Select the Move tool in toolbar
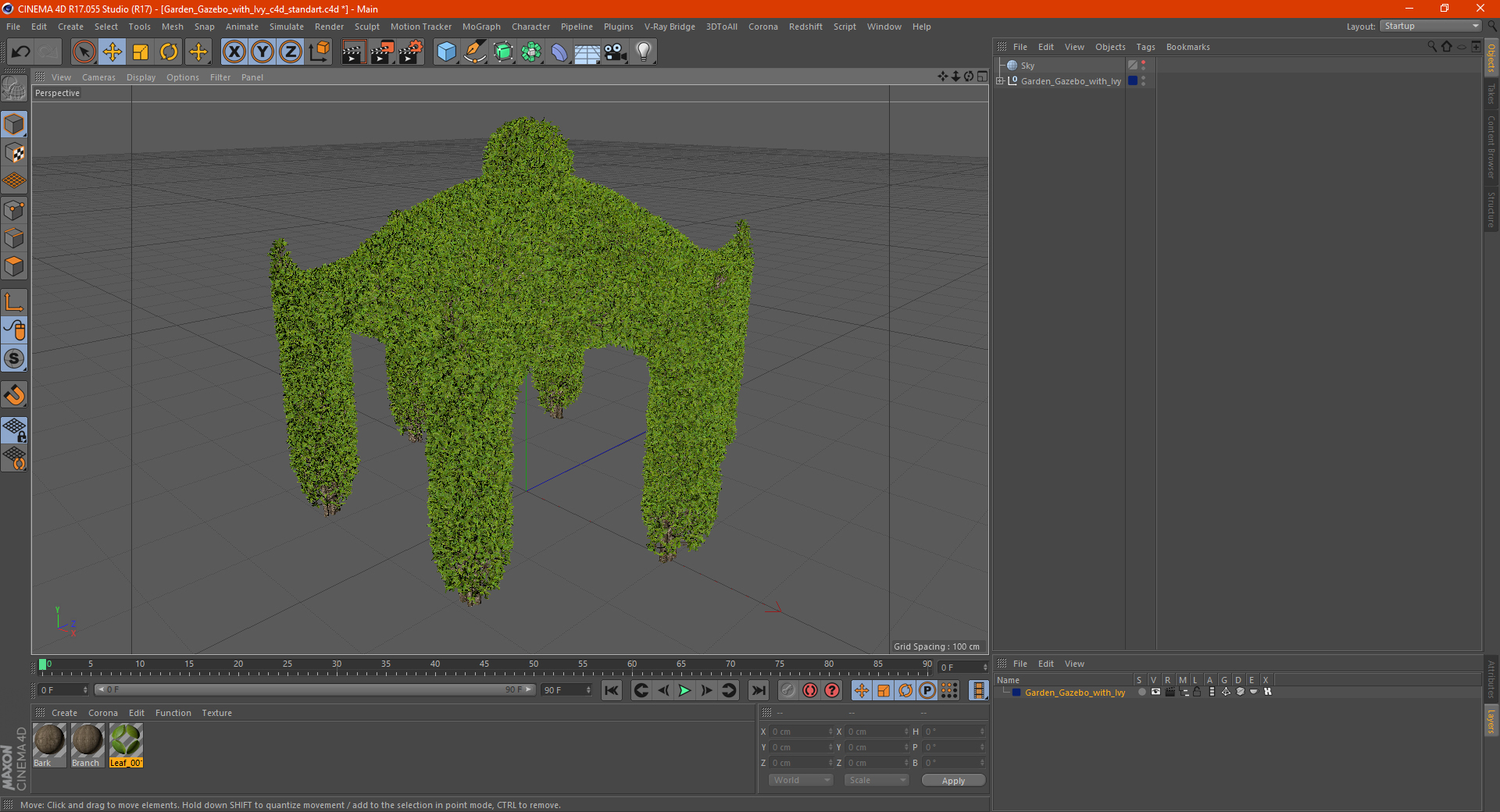Viewport: 1500px width, 812px height. (112, 52)
